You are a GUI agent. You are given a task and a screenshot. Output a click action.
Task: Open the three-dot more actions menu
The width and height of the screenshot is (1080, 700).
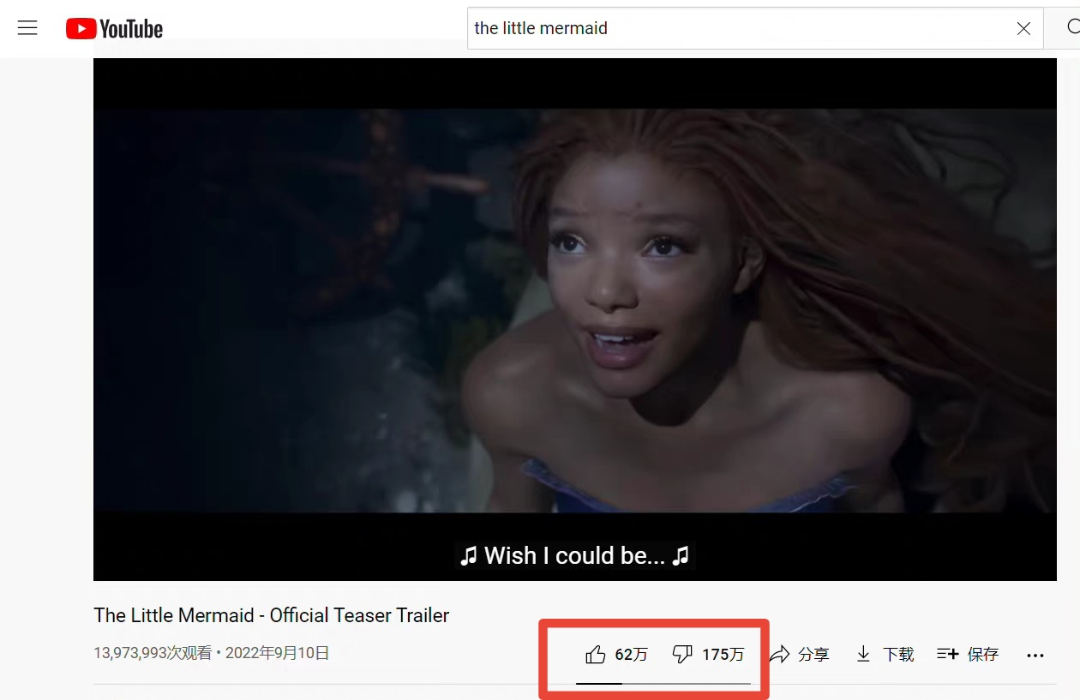pyautogui.click(x=1035, y=655)
